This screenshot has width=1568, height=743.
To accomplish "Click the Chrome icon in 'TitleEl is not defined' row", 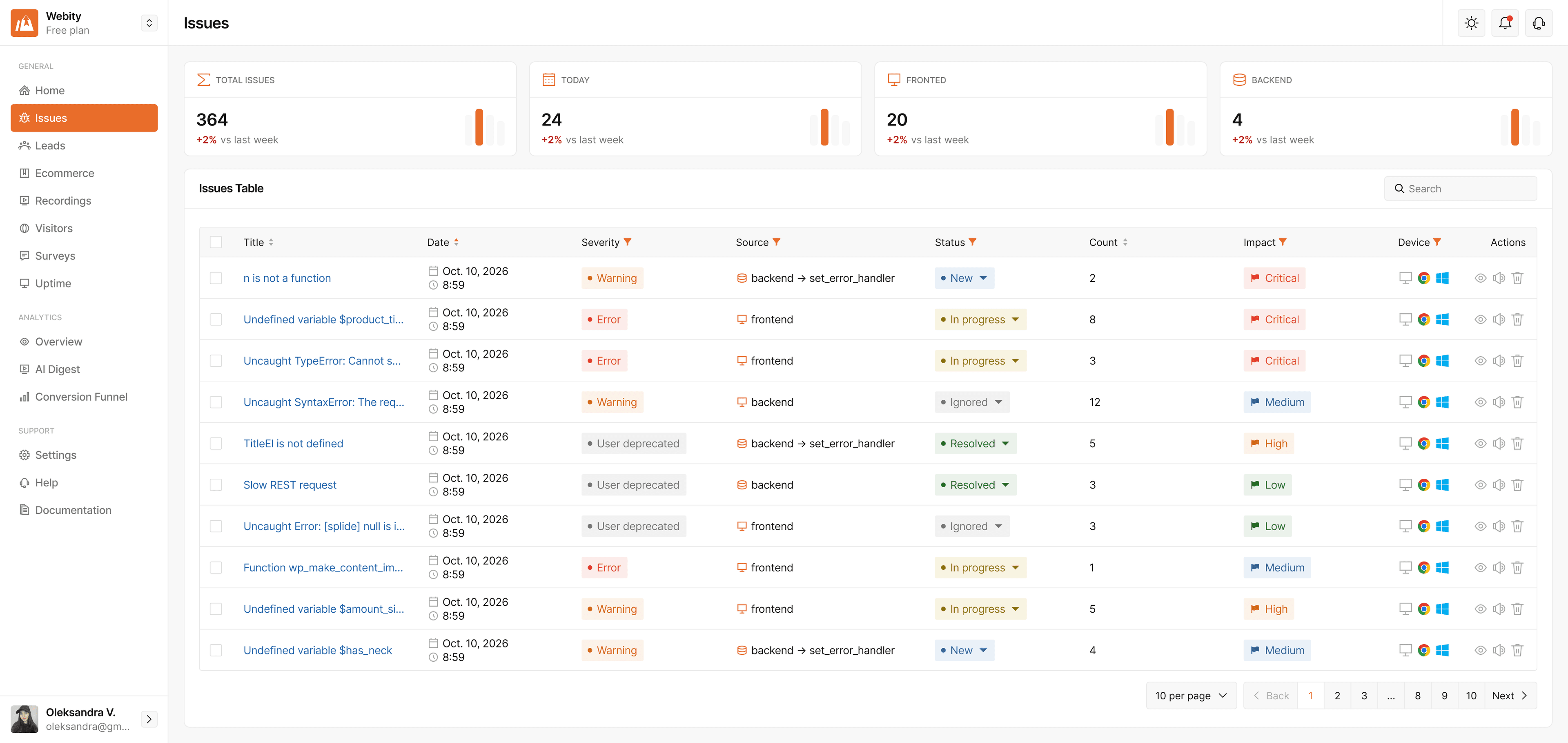I will pyautogui.click(x=1424, y=443).
